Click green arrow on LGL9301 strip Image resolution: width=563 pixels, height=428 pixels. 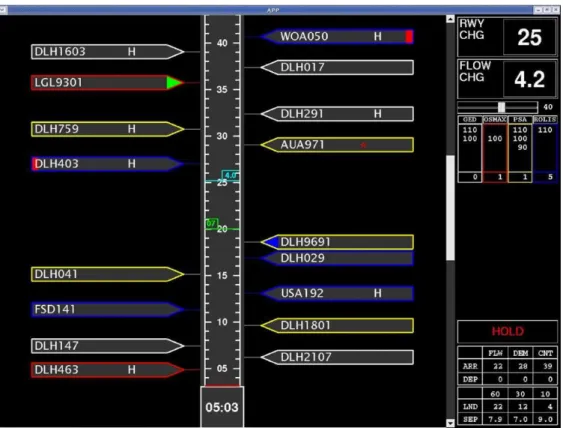click(175, 83)
